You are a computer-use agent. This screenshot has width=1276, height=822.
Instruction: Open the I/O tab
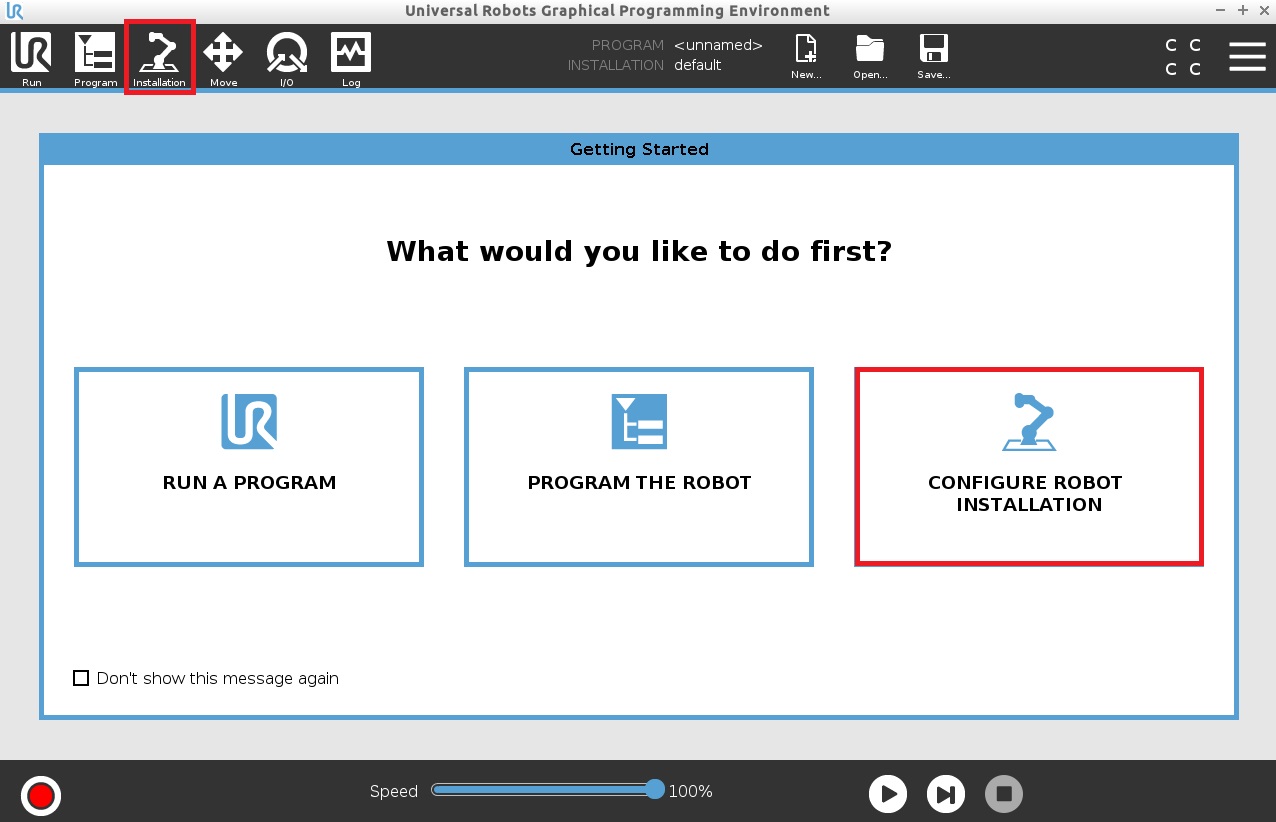point(287,60)
